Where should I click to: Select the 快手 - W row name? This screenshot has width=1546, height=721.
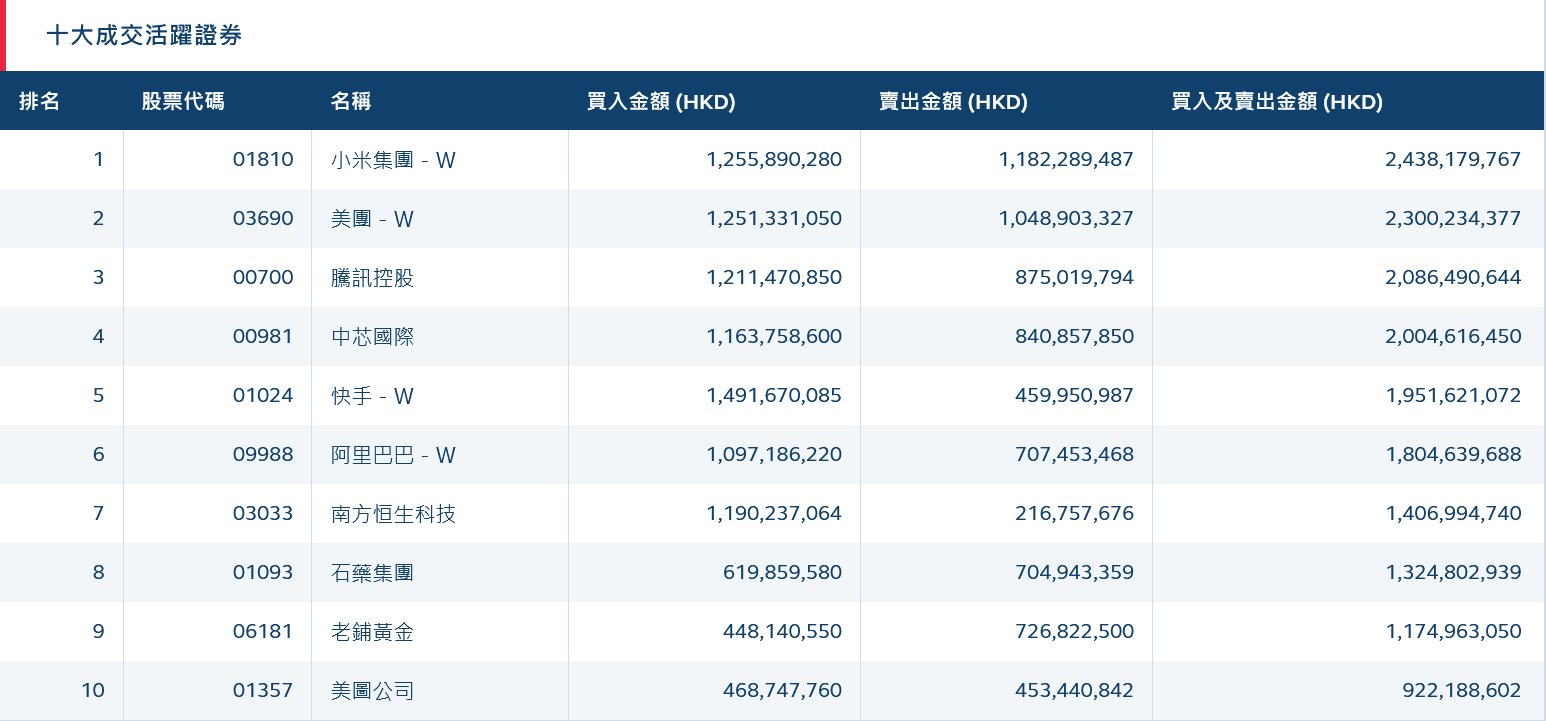(372, 396)
